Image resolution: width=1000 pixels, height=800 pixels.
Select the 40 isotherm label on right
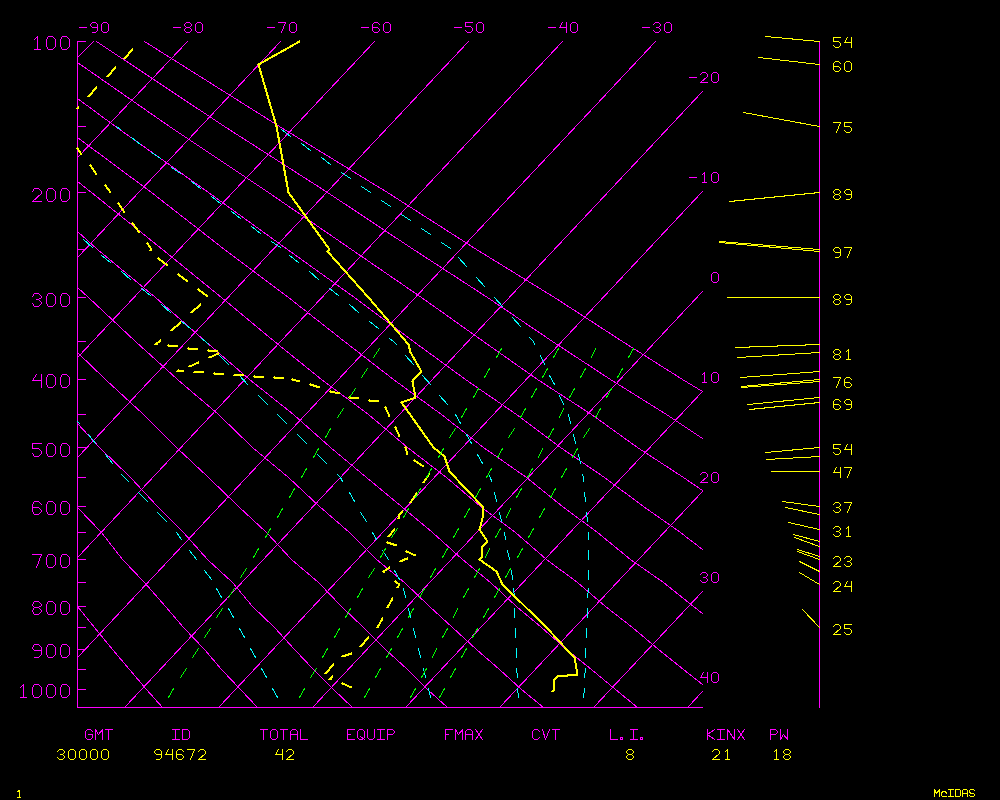709,678
